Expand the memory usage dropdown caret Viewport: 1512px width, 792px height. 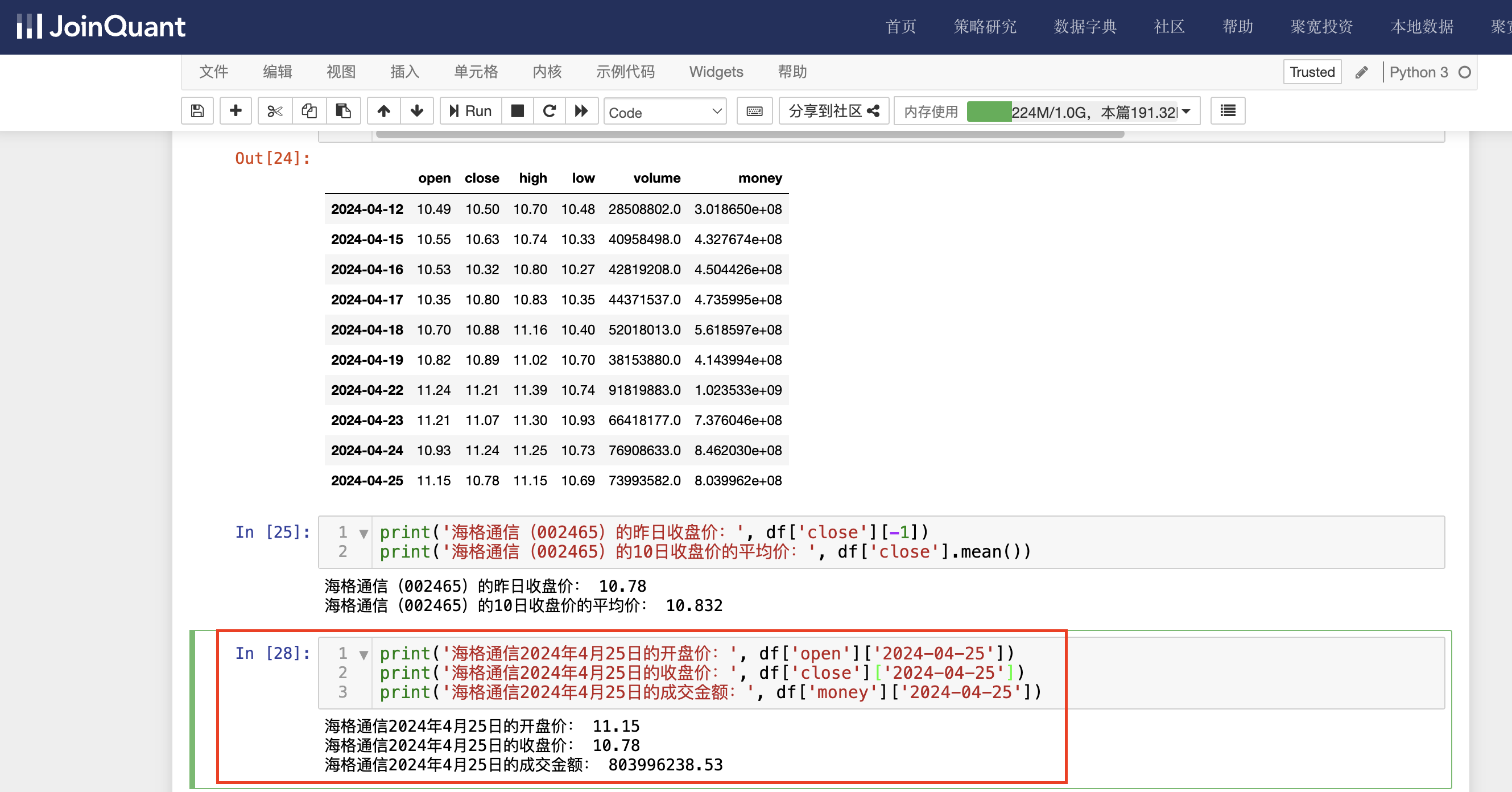[x=1186, y=111]
